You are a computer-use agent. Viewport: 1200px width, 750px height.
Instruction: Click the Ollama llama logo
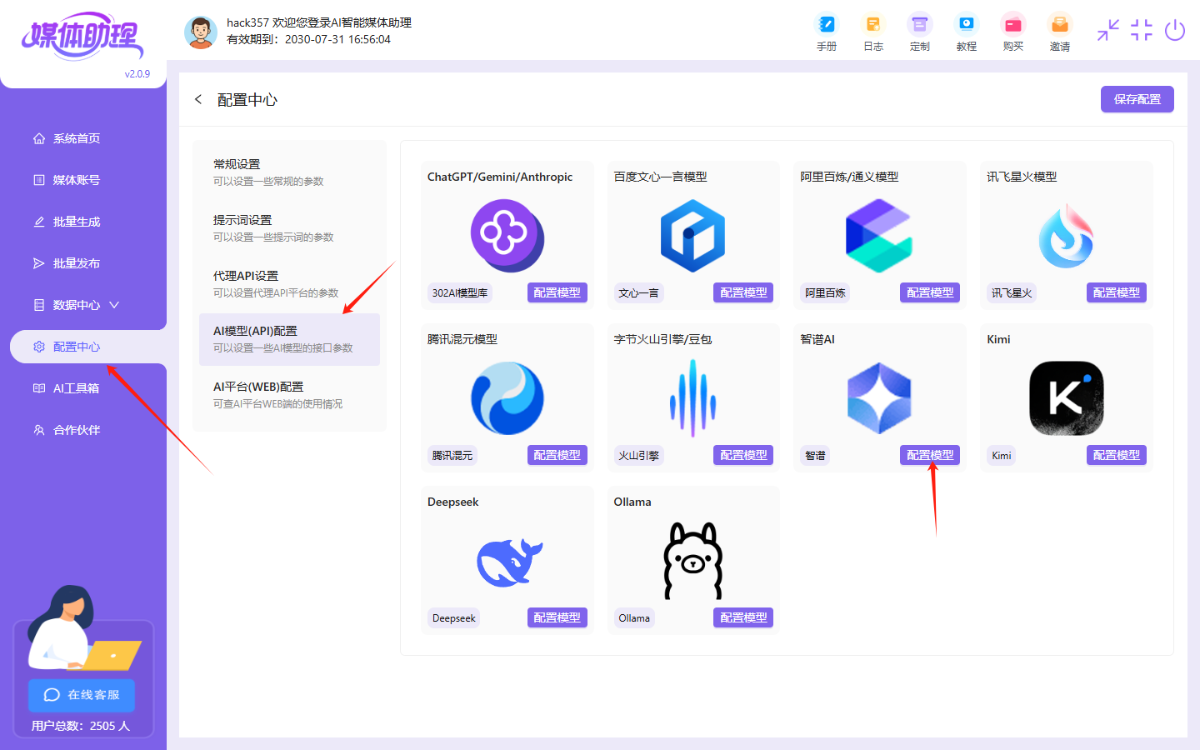(693, 561)
